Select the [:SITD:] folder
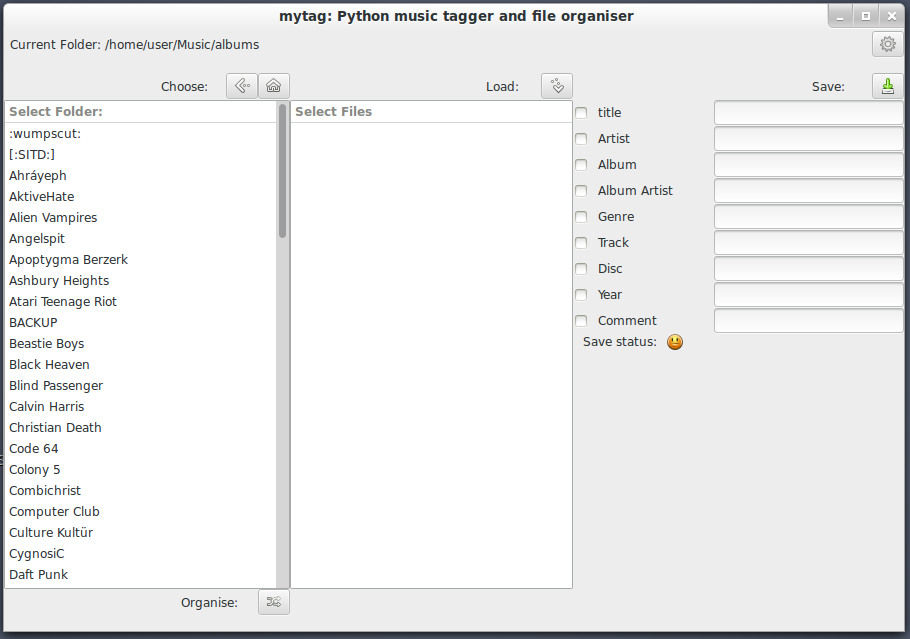 coord(140,154)
